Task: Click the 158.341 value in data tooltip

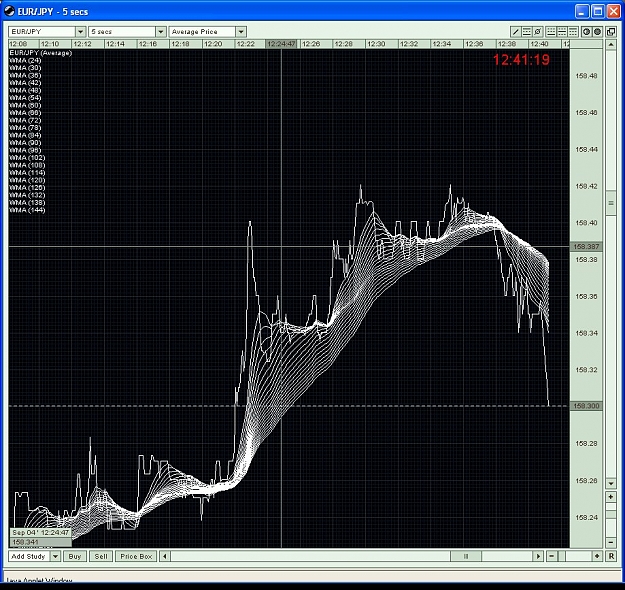Action: click(x=25, y=542)
